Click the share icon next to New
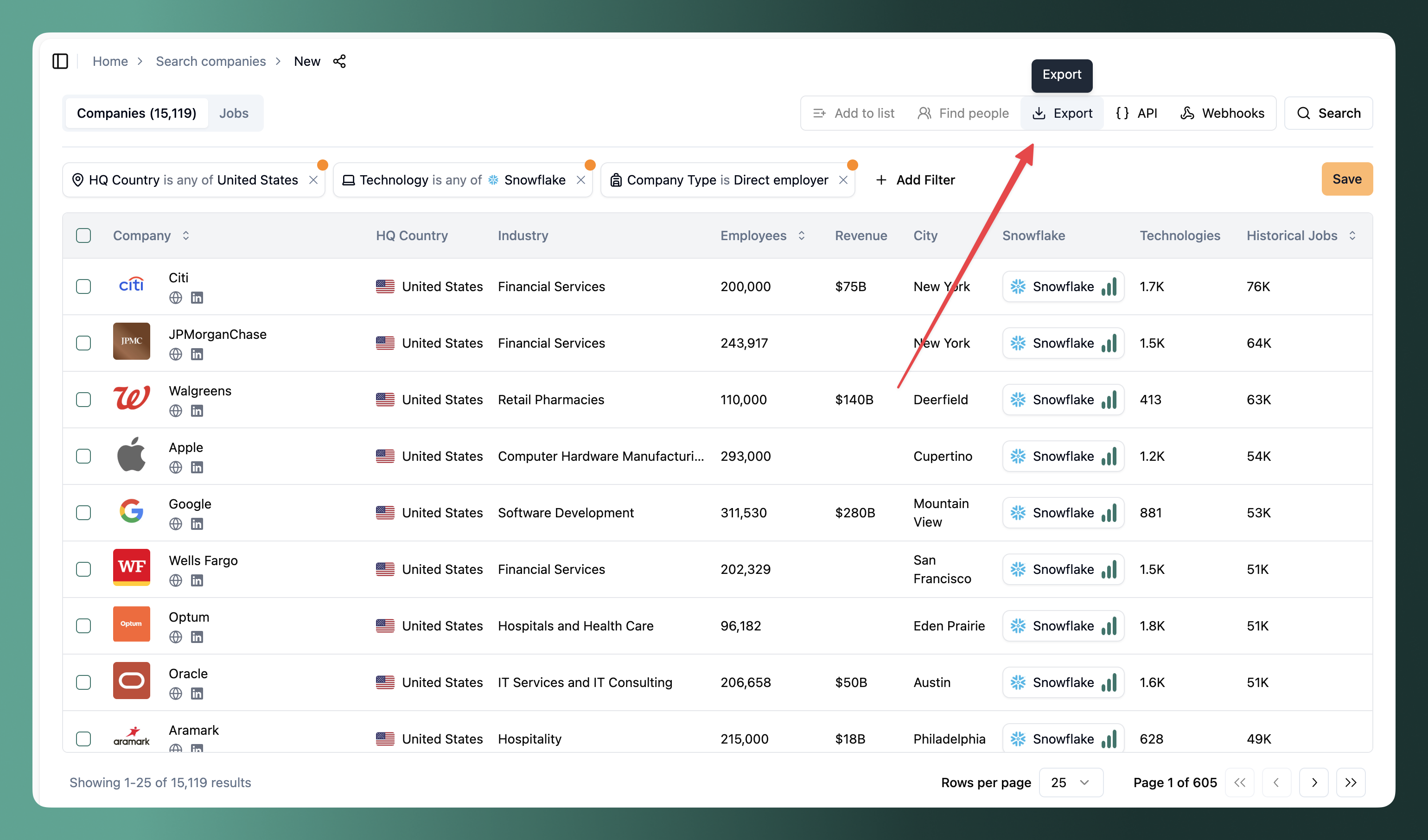 [x=339, y=61]
